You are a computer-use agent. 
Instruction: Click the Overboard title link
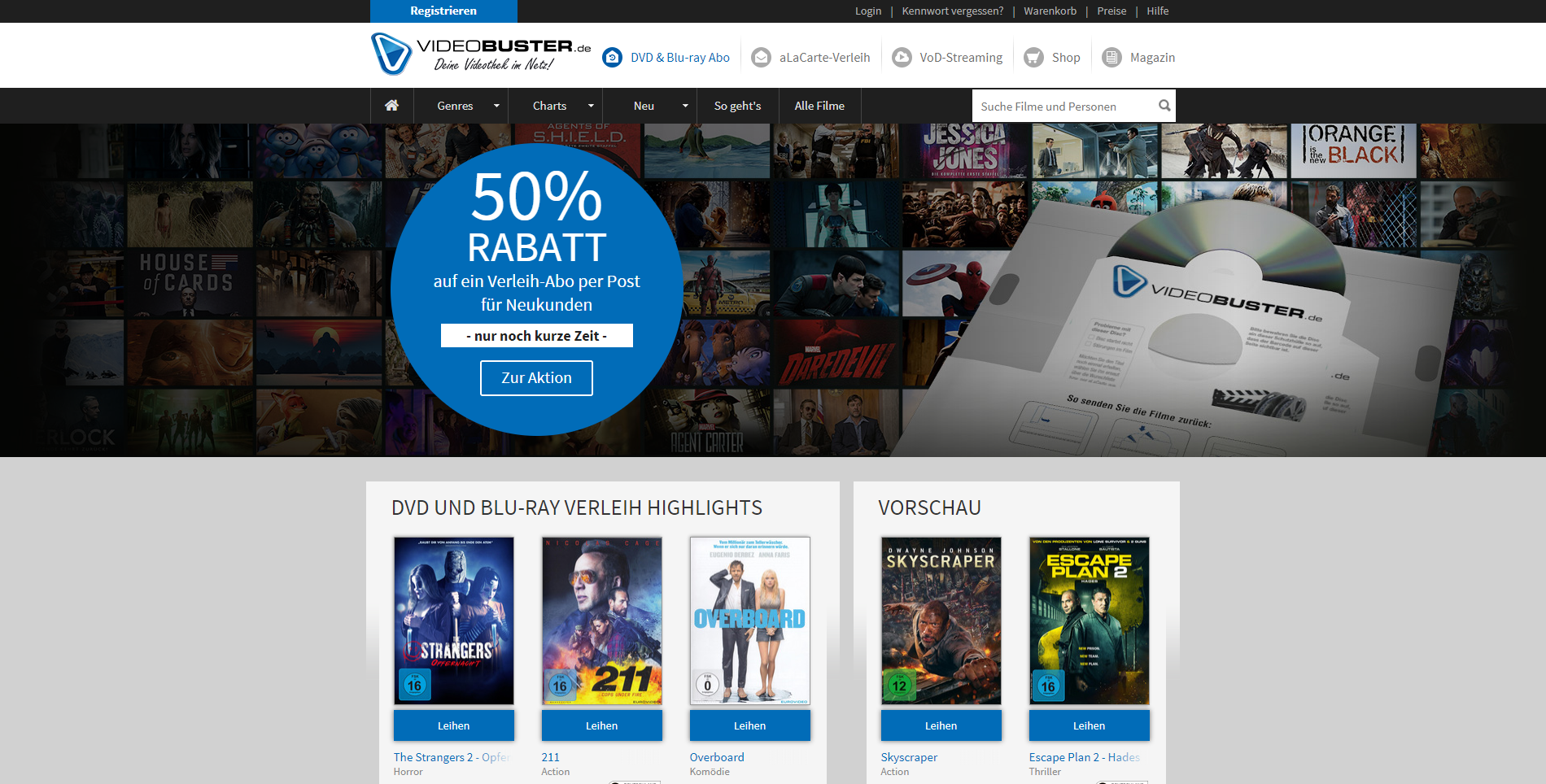[x=717, y=757]
